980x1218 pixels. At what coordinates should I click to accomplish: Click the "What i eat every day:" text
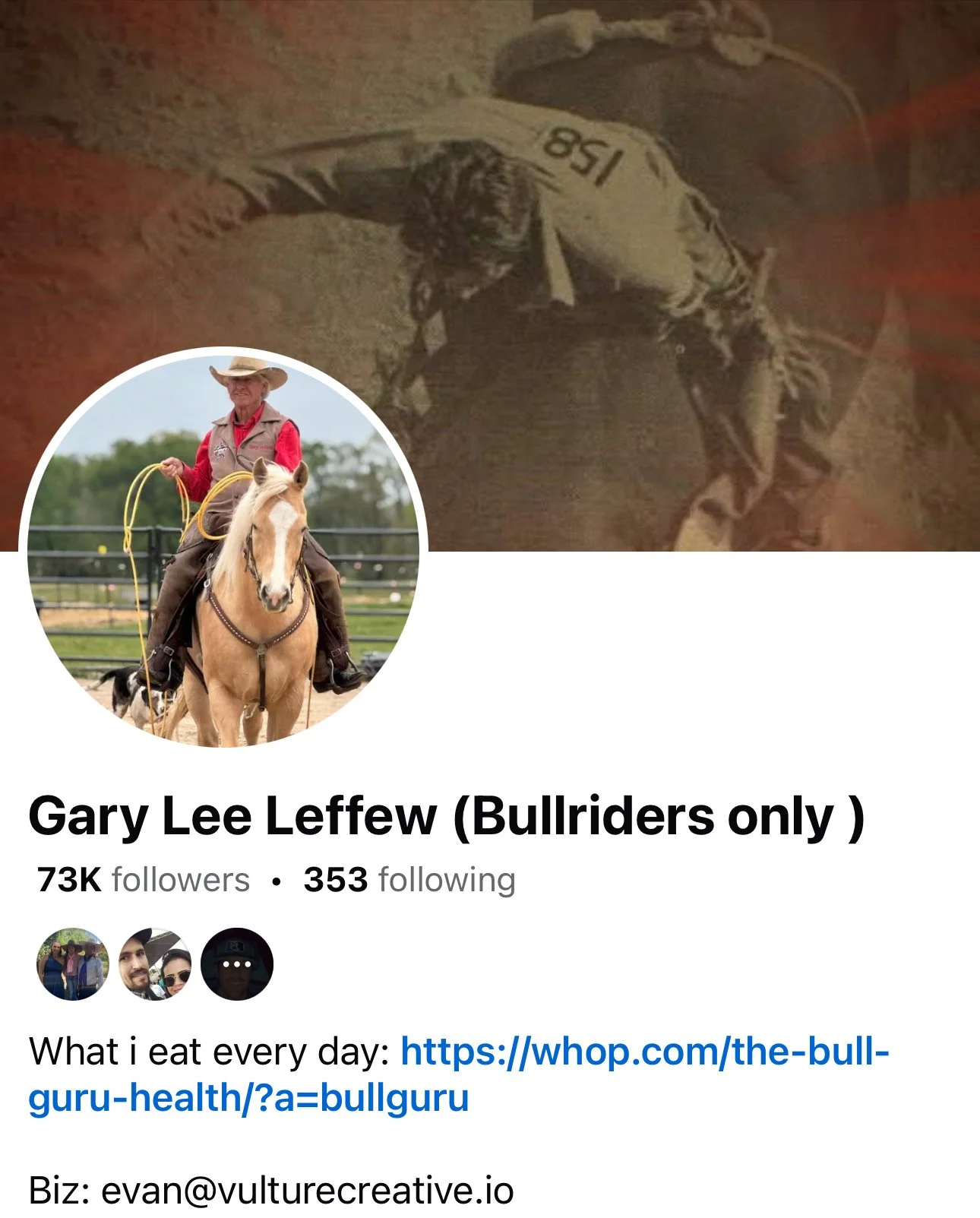[209, 1052]
